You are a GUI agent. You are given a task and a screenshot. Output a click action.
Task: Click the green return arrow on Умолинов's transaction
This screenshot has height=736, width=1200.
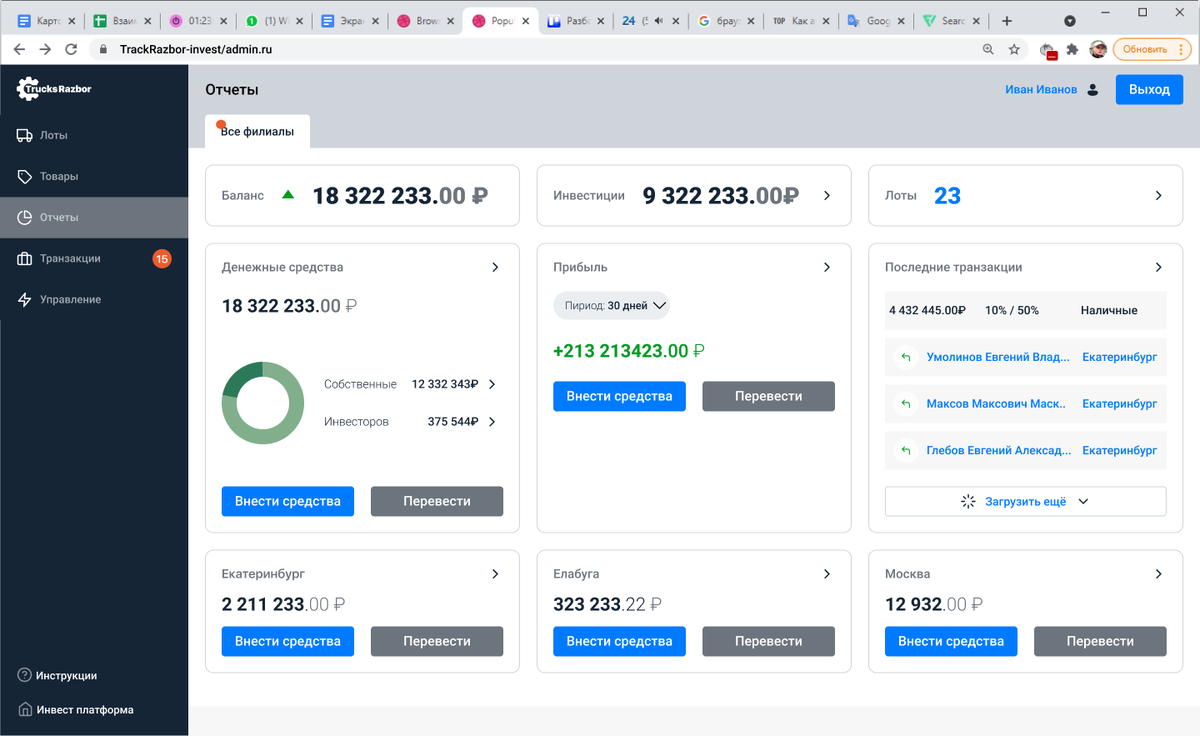point(906,357)
